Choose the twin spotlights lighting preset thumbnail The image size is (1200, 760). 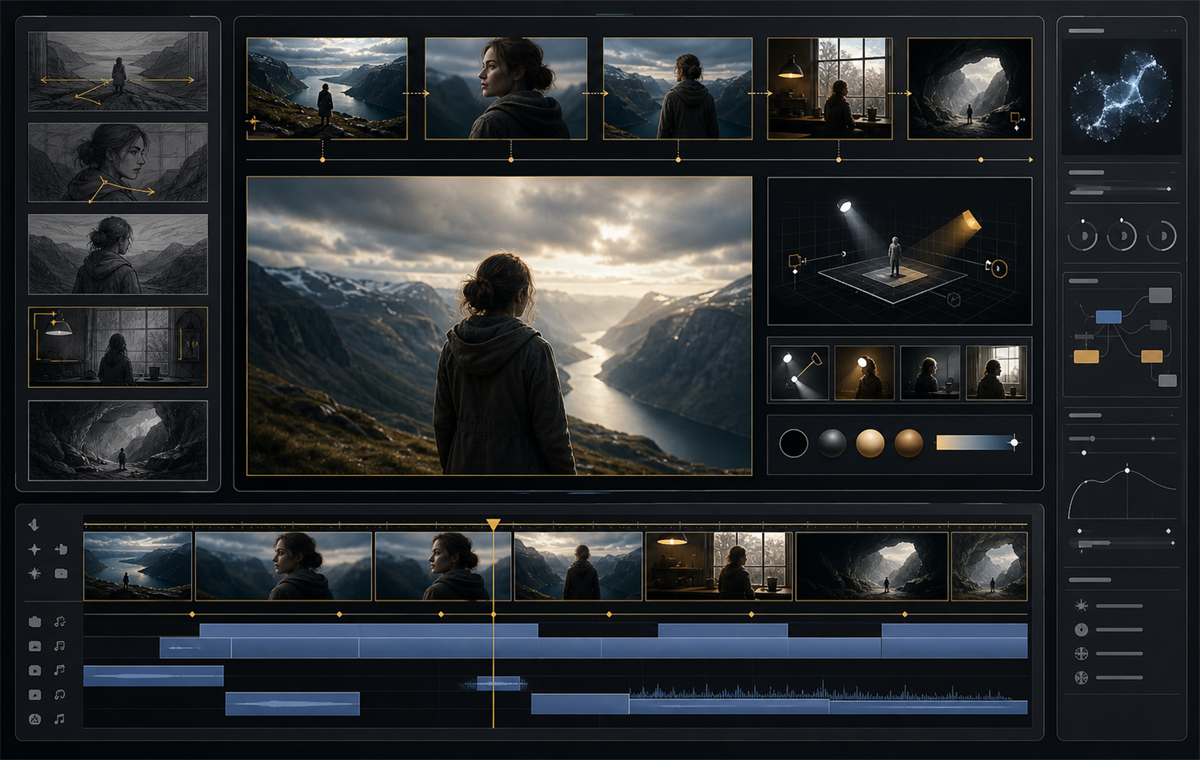pos(800,373)
